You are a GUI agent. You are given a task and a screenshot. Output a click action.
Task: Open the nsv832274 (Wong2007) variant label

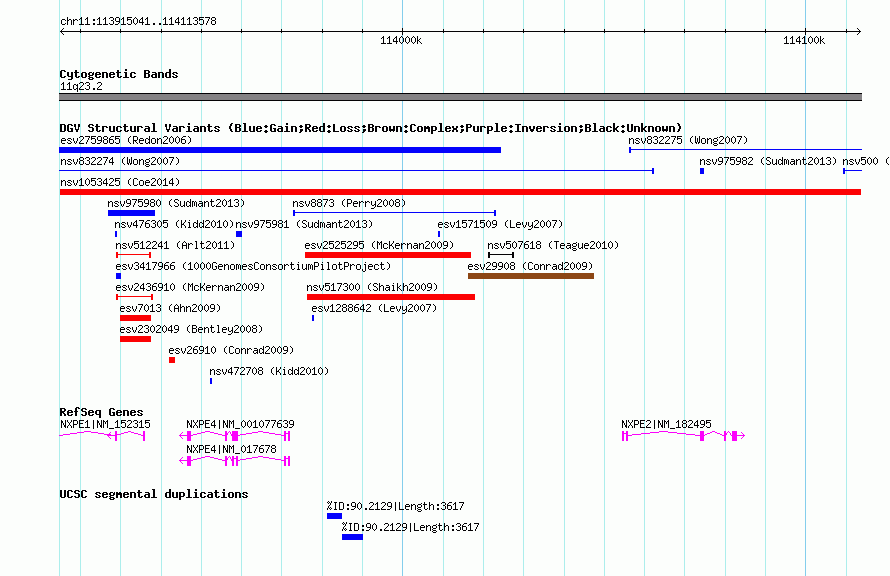click(x=120, y=161)
